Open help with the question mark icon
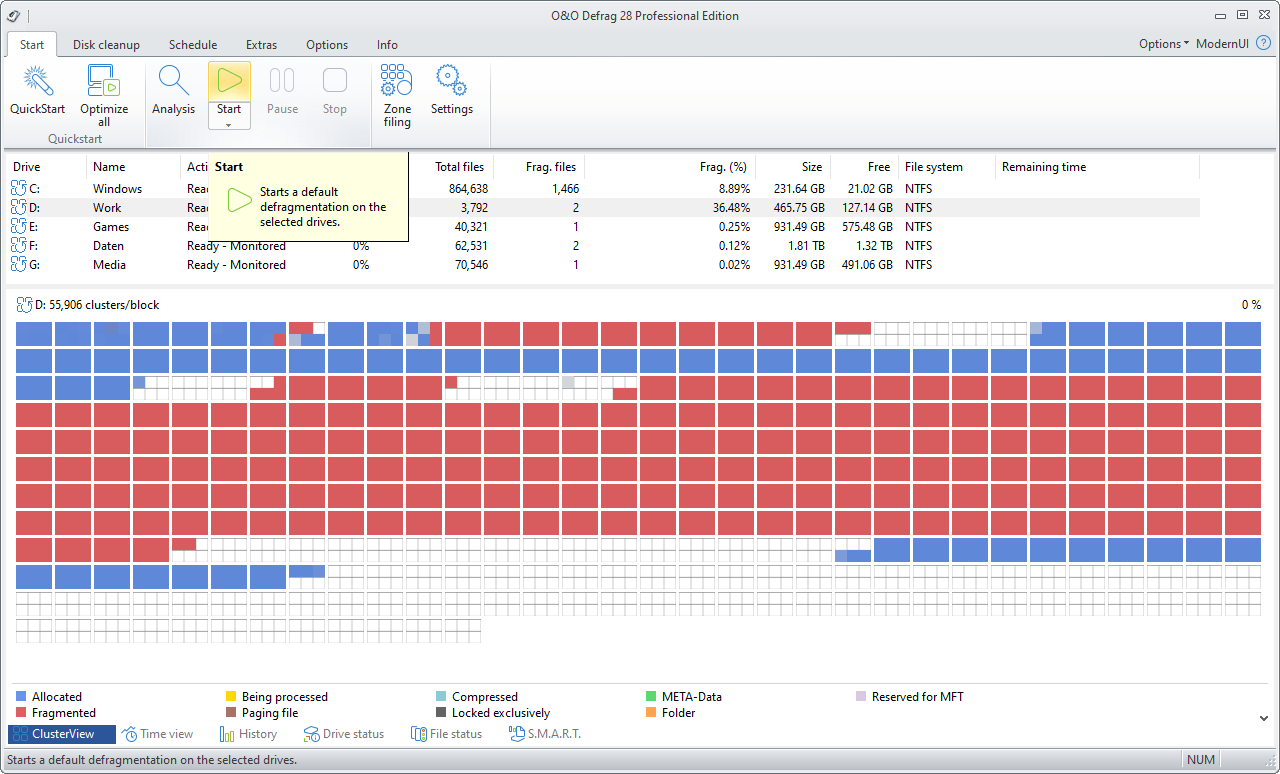The width and height of the screenshot is (1280, 774). [1263, 43]
